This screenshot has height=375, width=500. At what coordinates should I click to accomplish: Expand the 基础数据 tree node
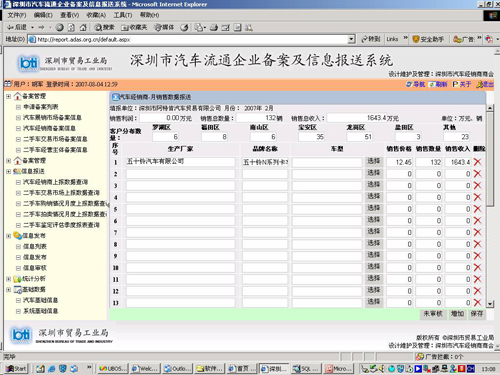[x=9, y=289]
